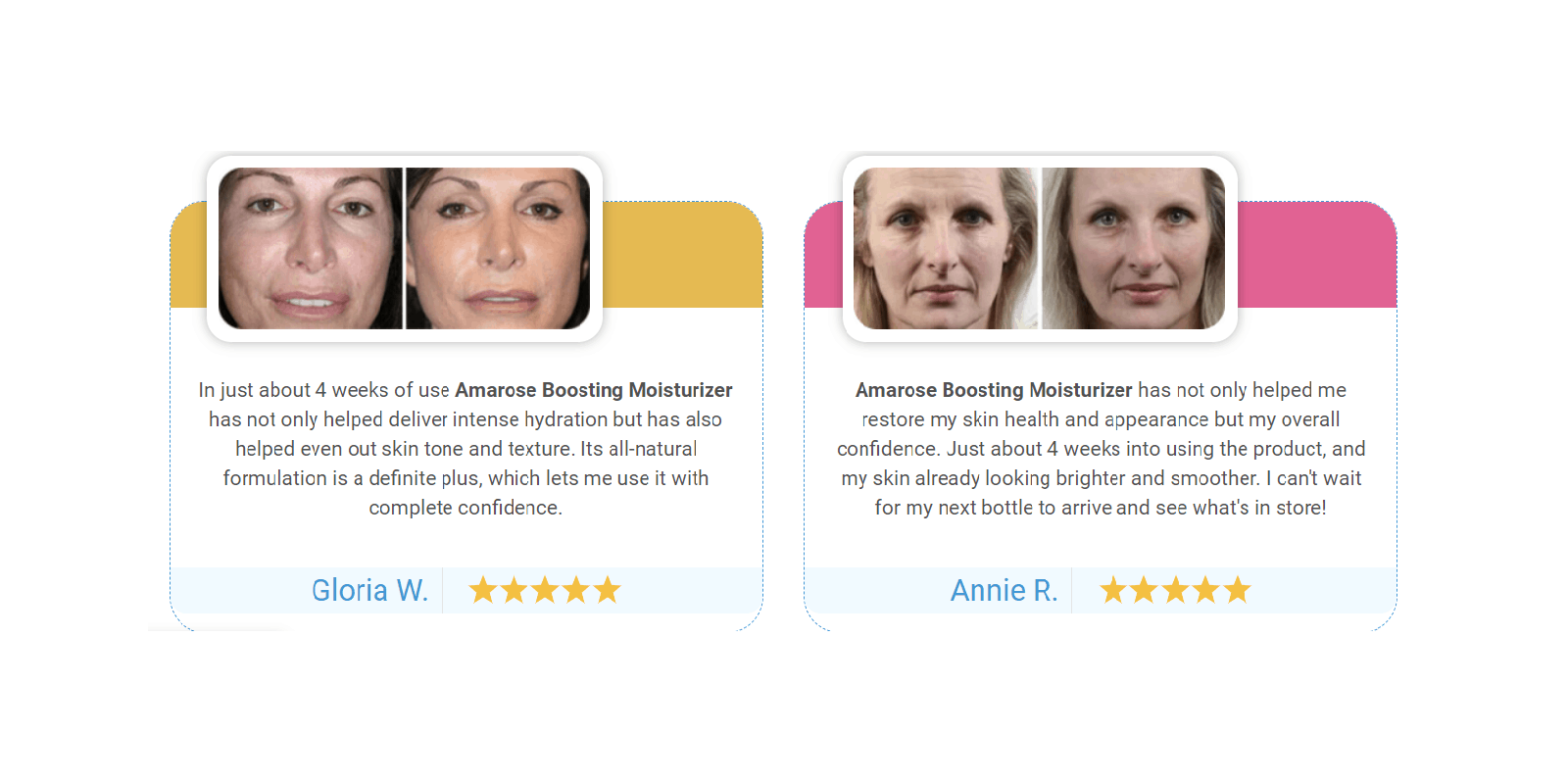1568x784 pixels.
Task: Open Gloria's right after photo
Action: pyautogui.click(x=498, y=248)
